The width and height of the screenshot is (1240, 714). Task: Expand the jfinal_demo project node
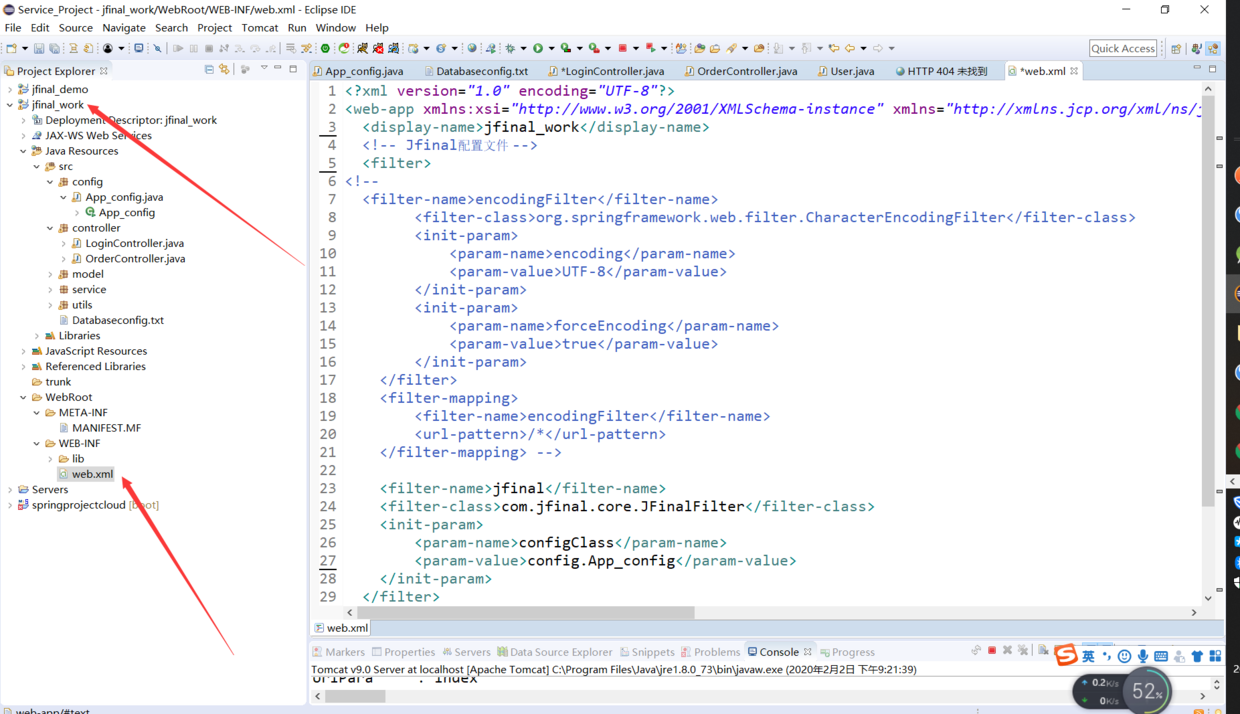point(11,89)
